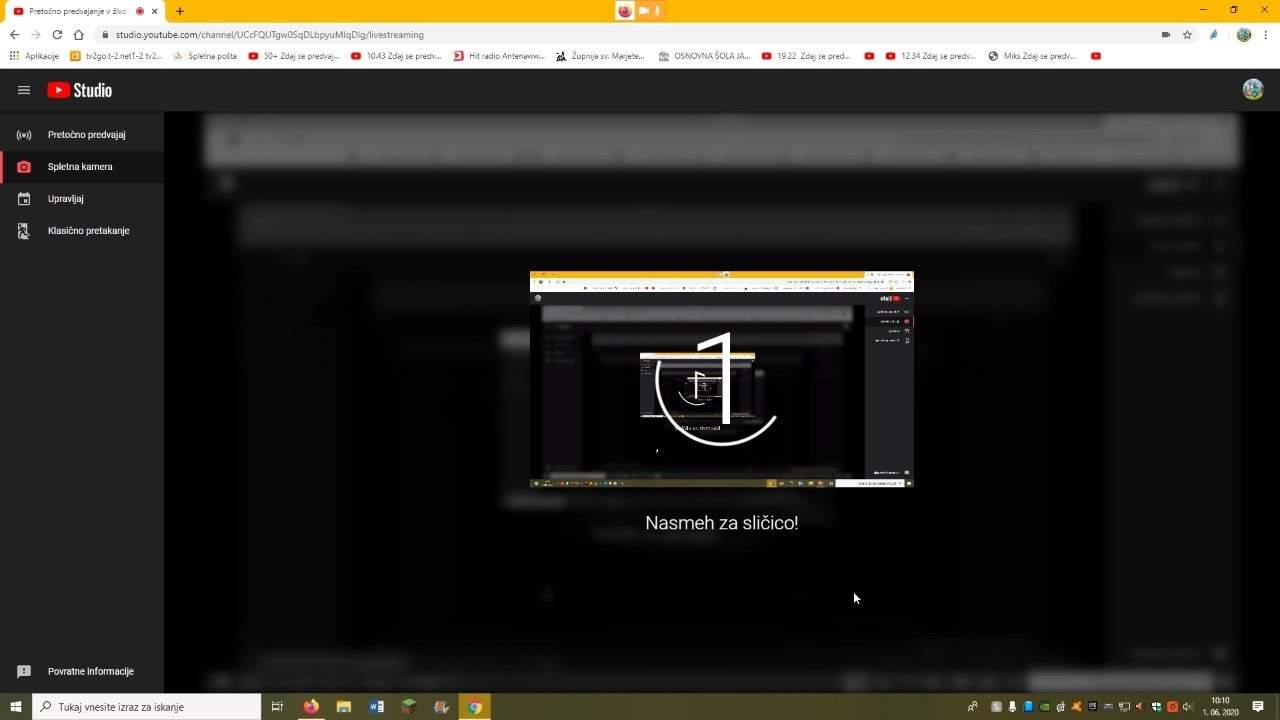Open the account avatar in Studio header
1280x720 pixels.
pos(1252,90)
